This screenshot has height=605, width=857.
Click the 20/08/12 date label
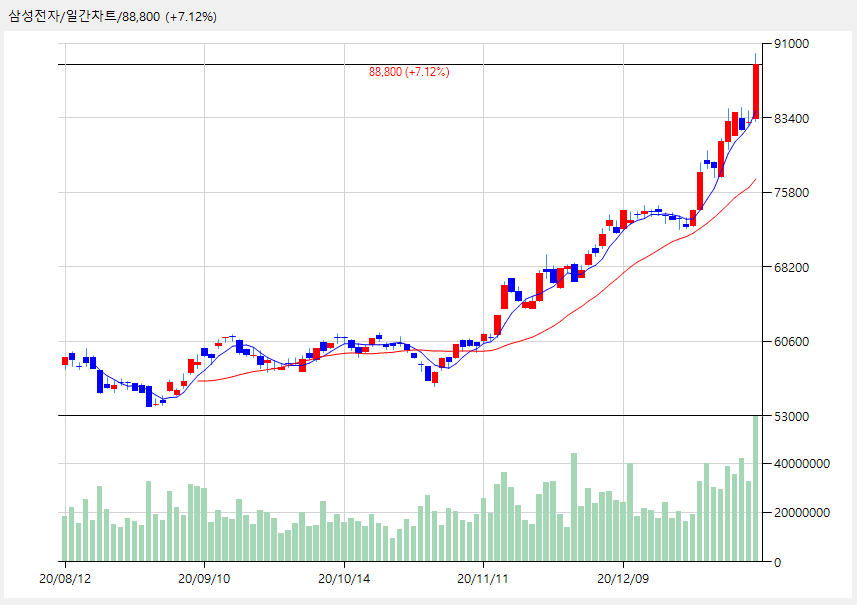pos(65,579)
